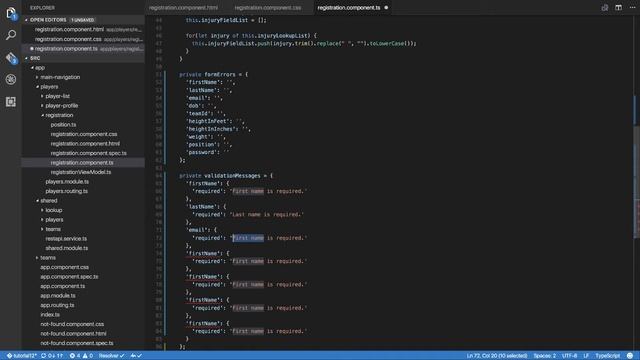
Task: Open app.component.ts file
Action: (x=62, y=286)
